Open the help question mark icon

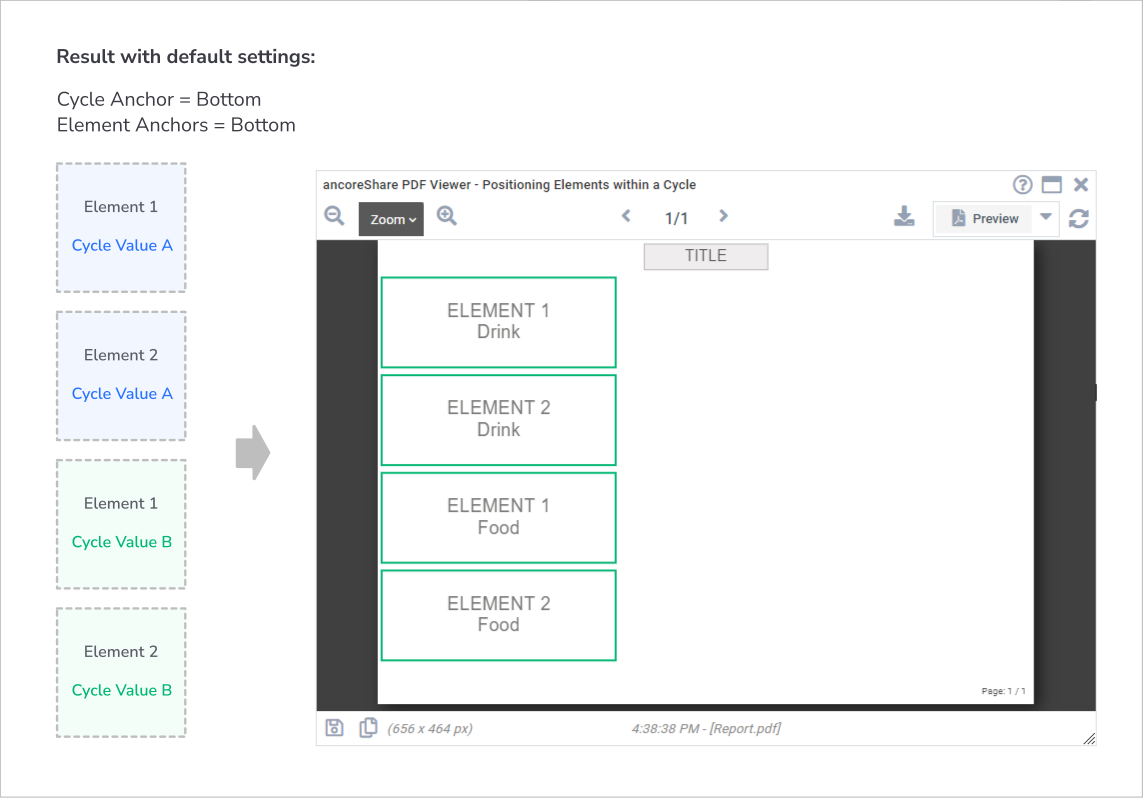pyautogui.click(x=1023, y=185)
